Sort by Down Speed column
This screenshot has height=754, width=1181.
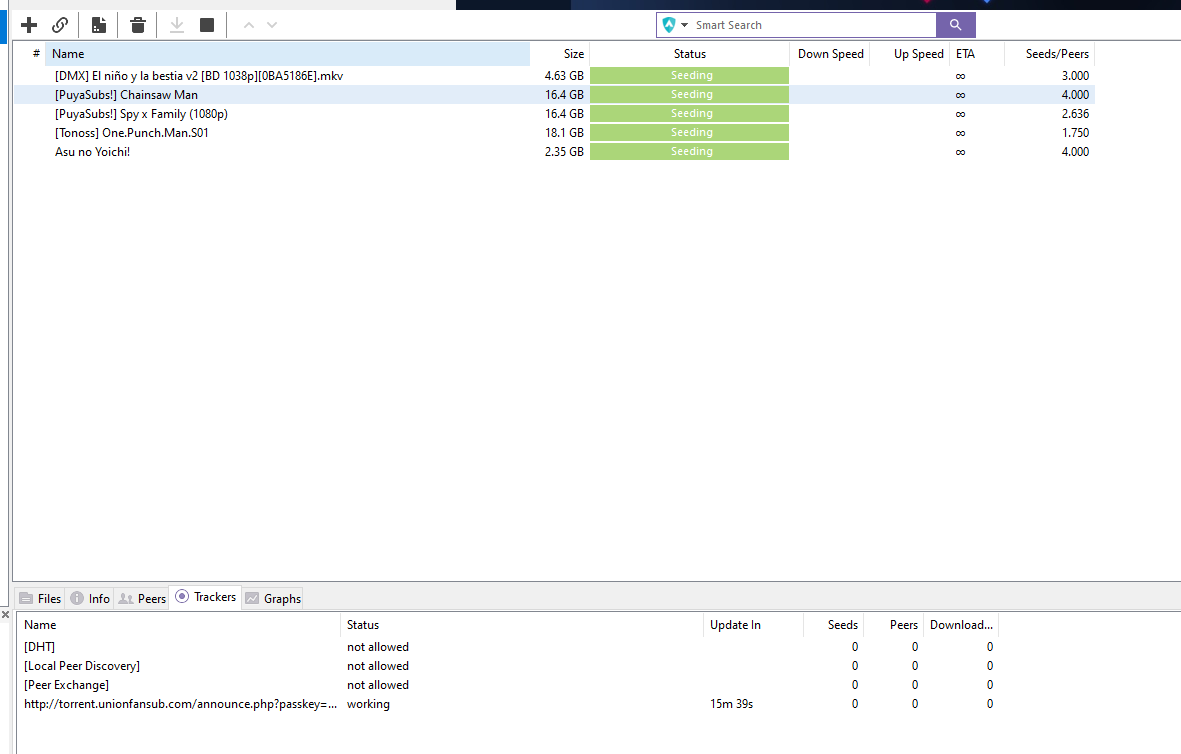[830, 54]
